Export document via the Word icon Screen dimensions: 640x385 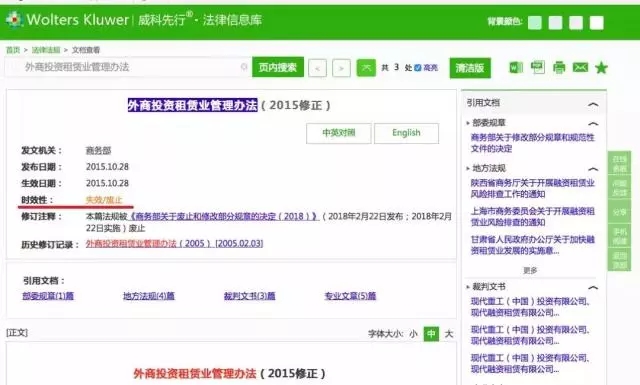point(516,67)
